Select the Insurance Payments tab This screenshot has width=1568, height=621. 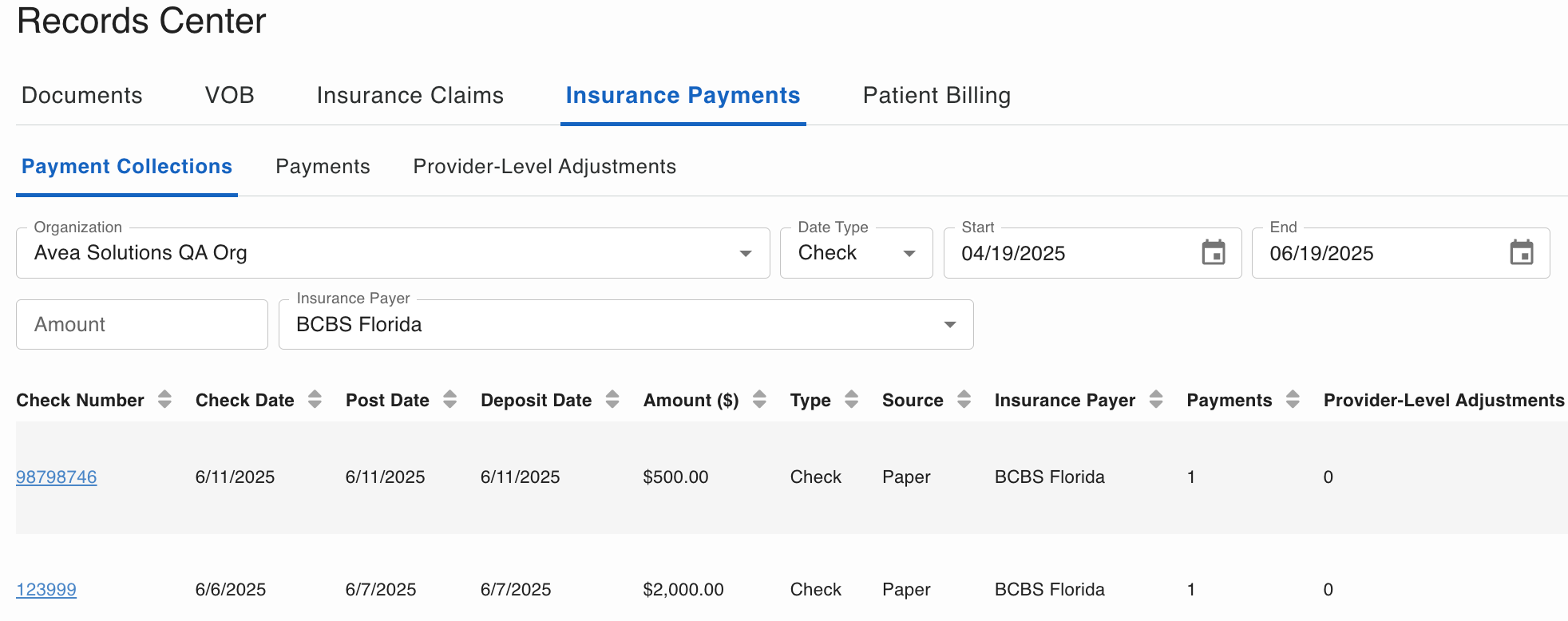pos(683,96)
